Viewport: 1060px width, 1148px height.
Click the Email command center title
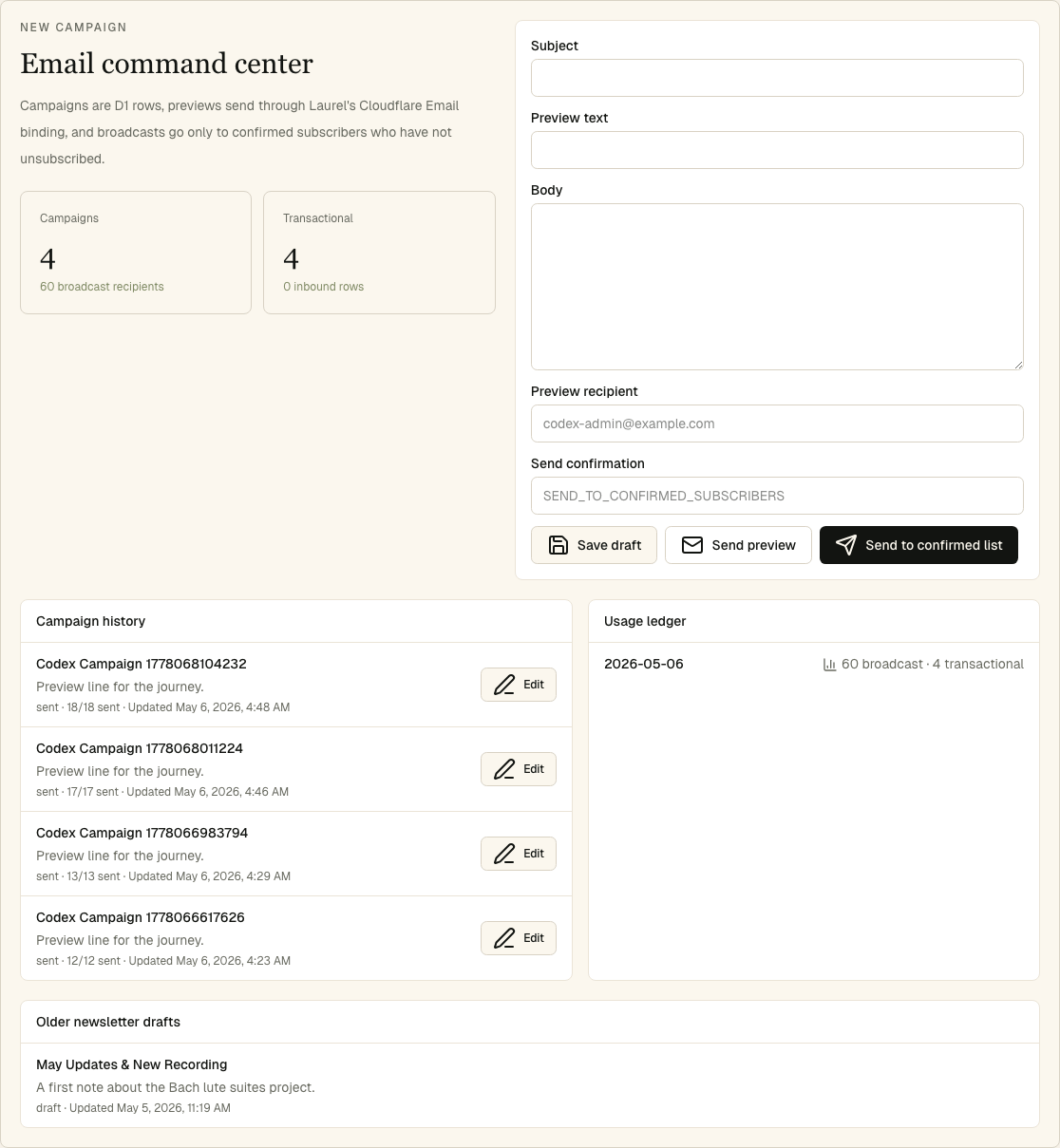166,64
